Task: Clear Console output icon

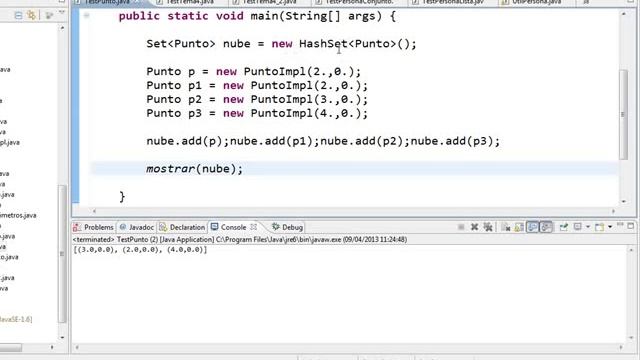Action: (x=506, y=227)
